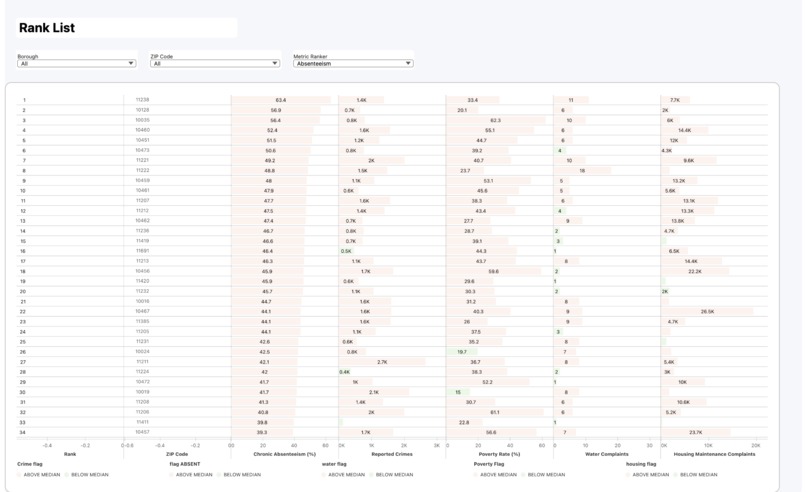806x492 pixels.
Task: Click the Water Complaints axis title
Action: coord(607,454)
